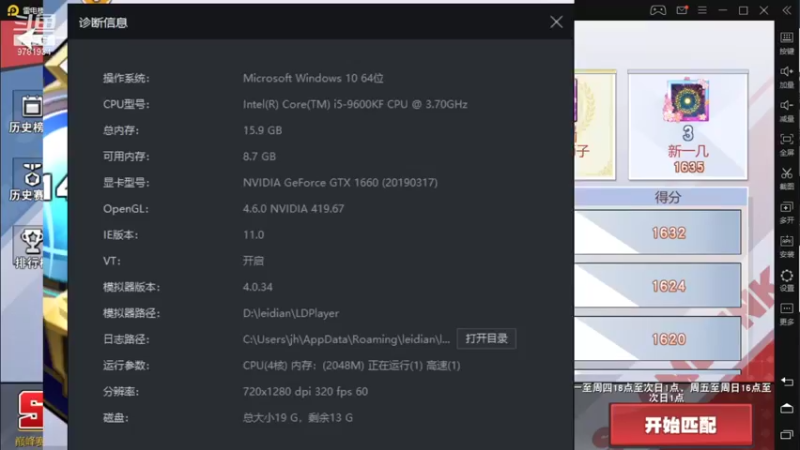This screenshot has height=450, width=800.
Task: Click the game's back arrow at top left
Action: click(x=31, y=37)
